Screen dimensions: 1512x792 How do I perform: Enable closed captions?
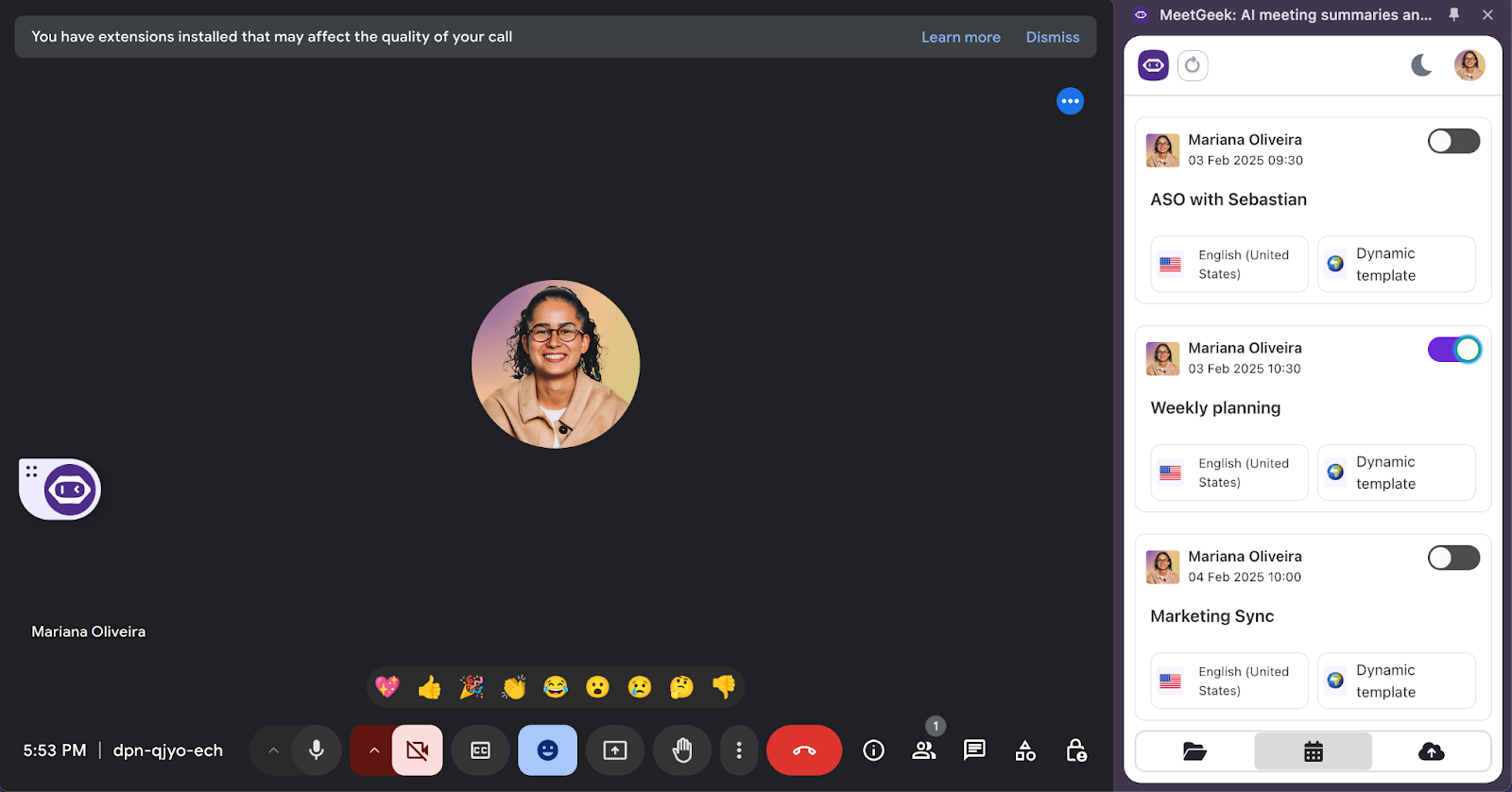(x=480, y=750)
